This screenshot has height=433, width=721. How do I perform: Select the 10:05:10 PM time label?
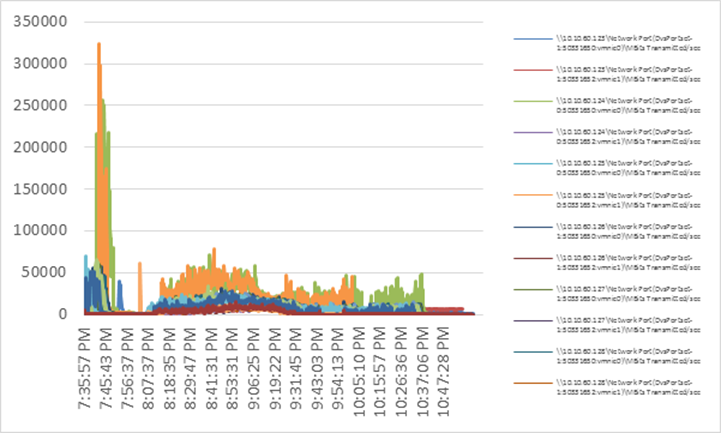point(360,372)
